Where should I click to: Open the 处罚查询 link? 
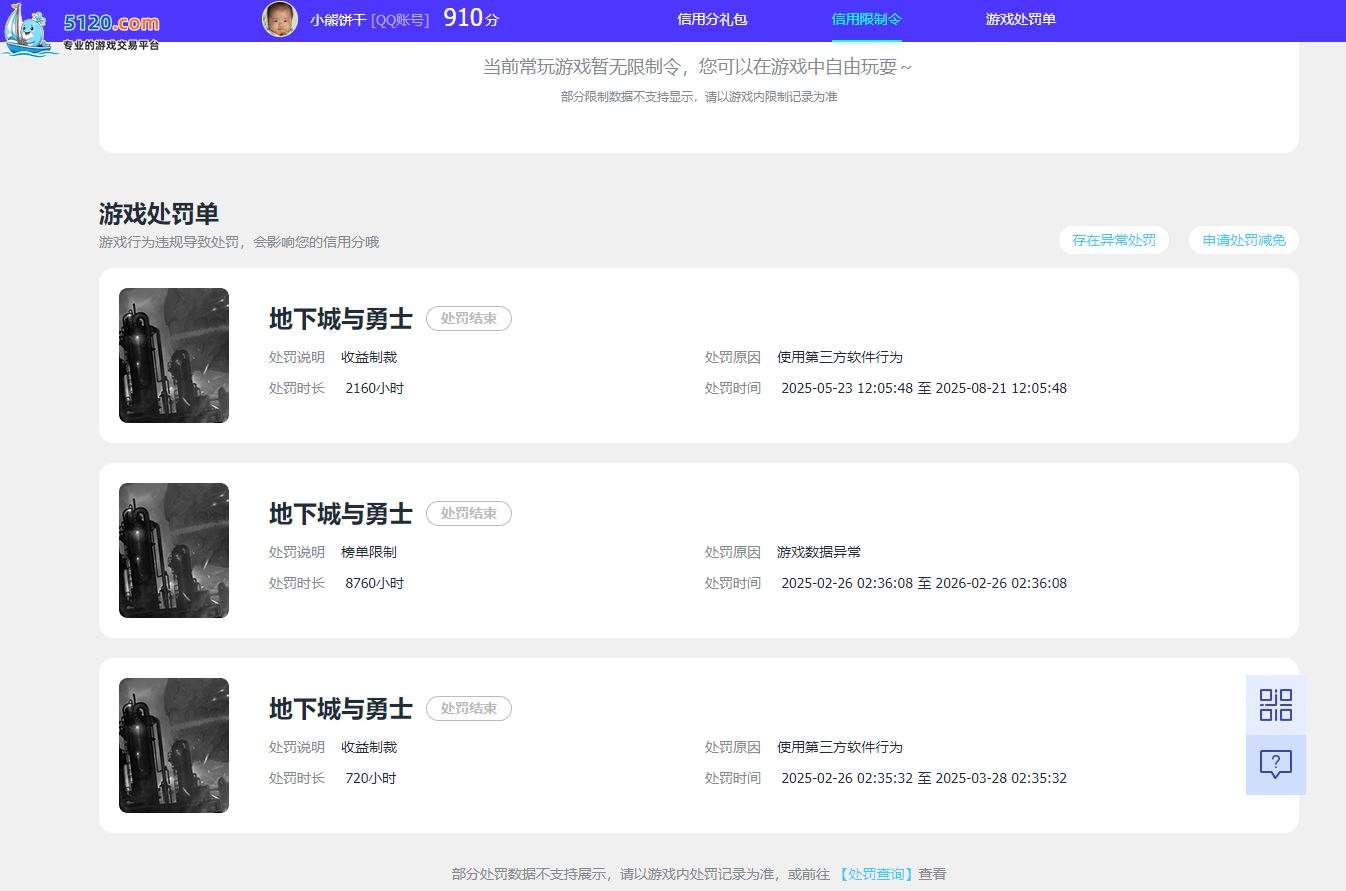pos(874,874)
